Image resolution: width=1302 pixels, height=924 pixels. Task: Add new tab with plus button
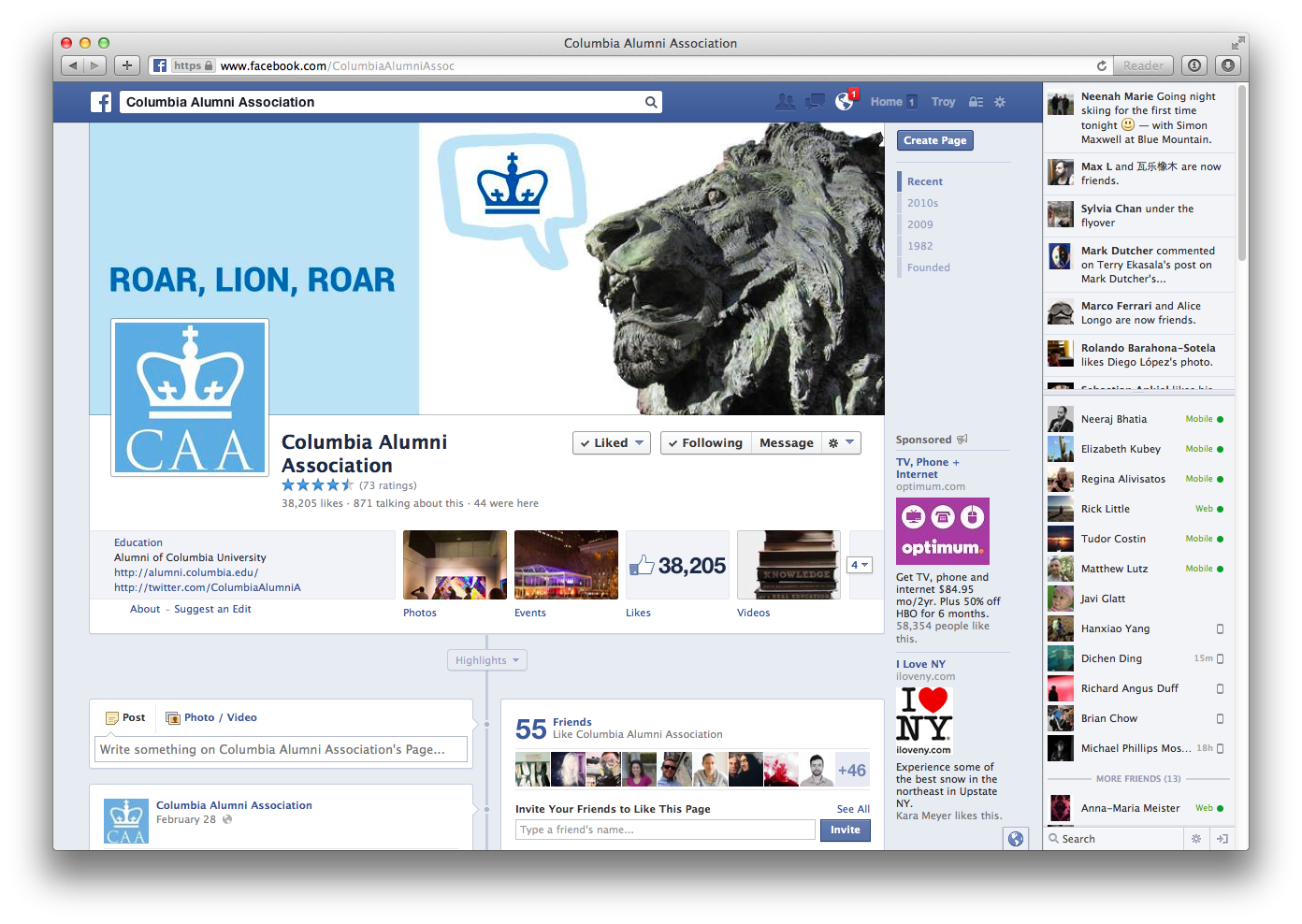[x=127, y=65]
